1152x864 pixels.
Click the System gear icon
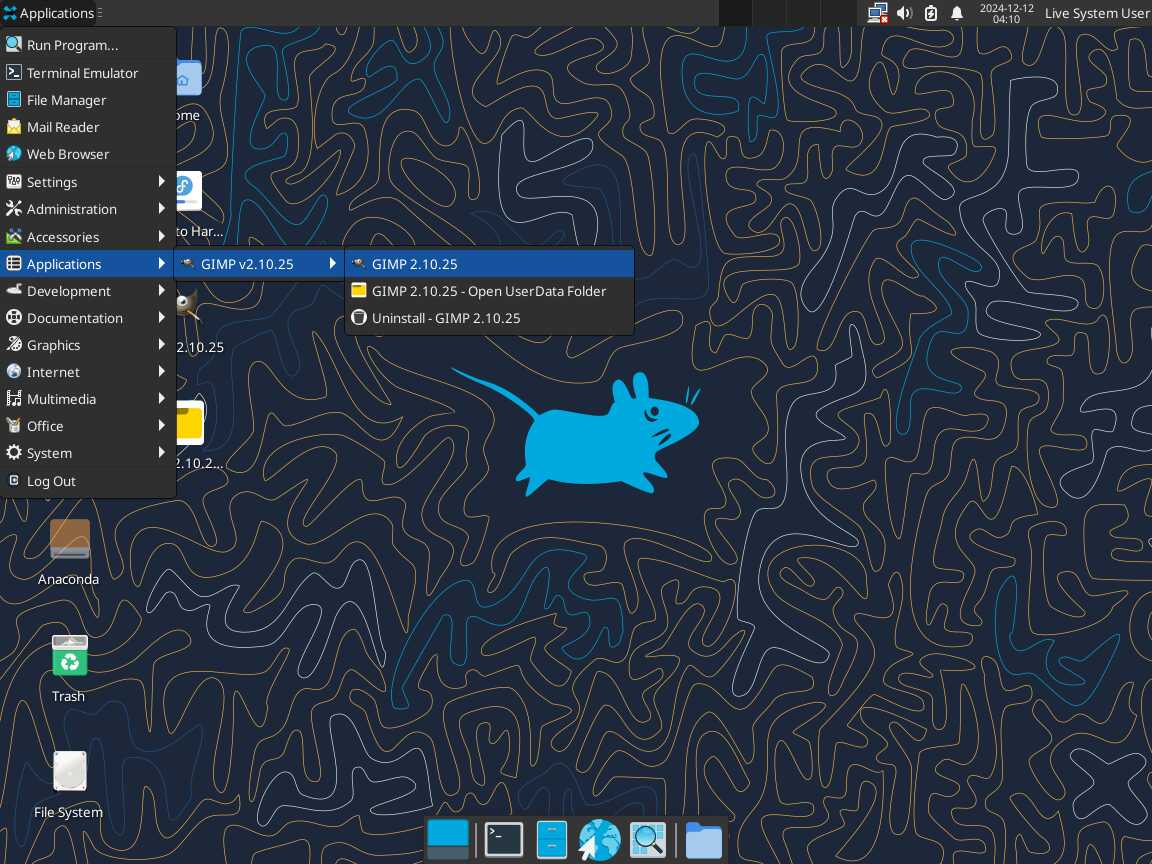point(13,453)
